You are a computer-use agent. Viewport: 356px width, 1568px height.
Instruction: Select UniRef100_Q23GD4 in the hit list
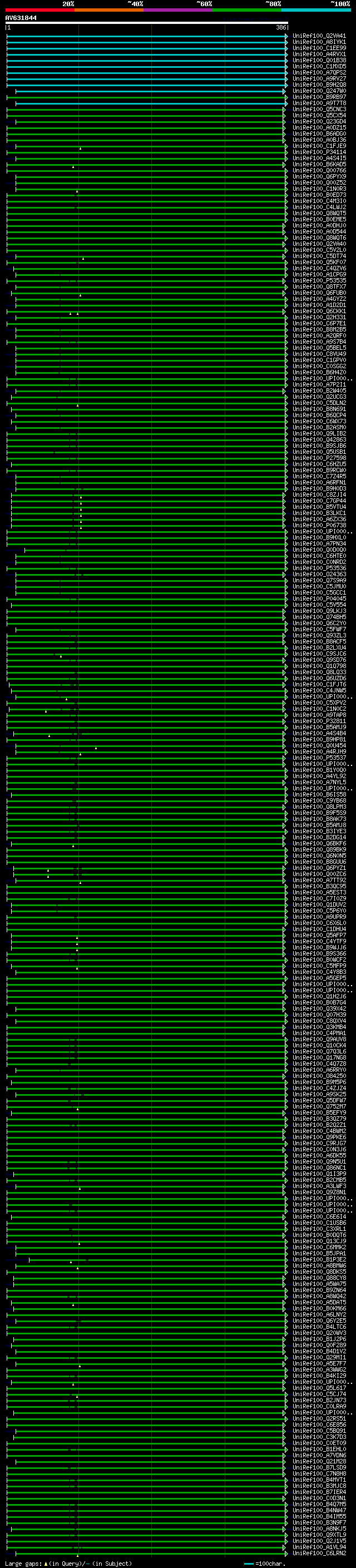319,121
